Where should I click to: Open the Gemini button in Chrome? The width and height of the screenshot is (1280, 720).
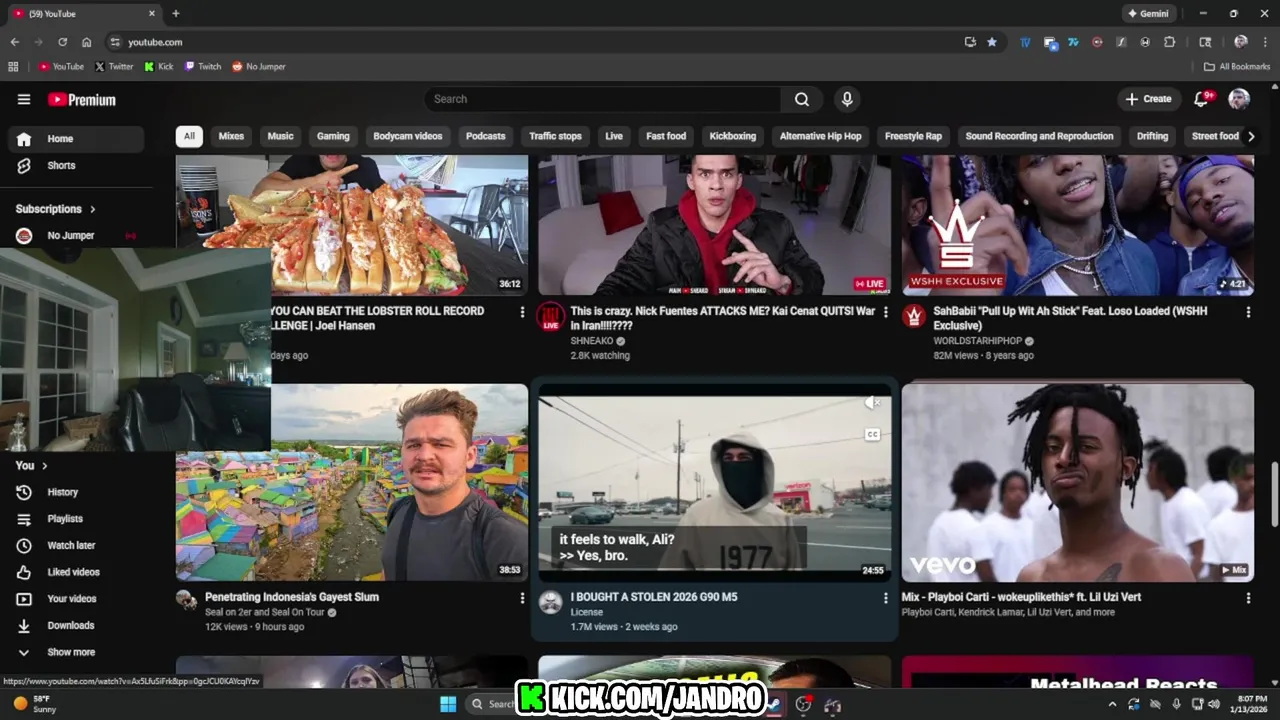(x=1148, y=14)
